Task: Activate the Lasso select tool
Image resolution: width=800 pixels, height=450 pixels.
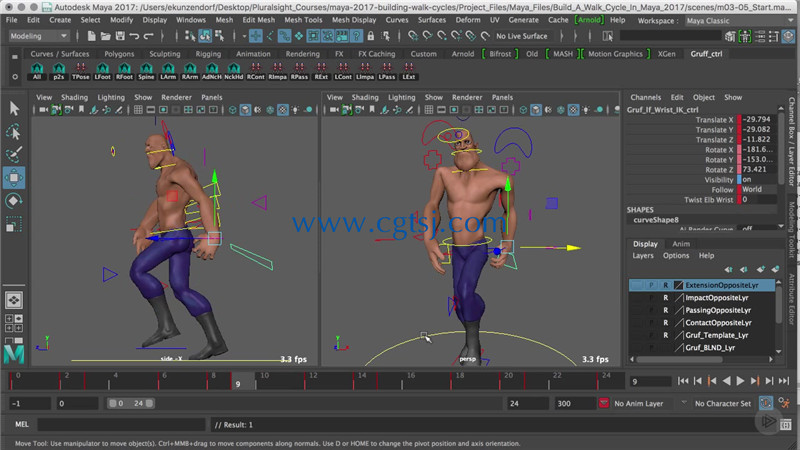Action: coord(14,132)
